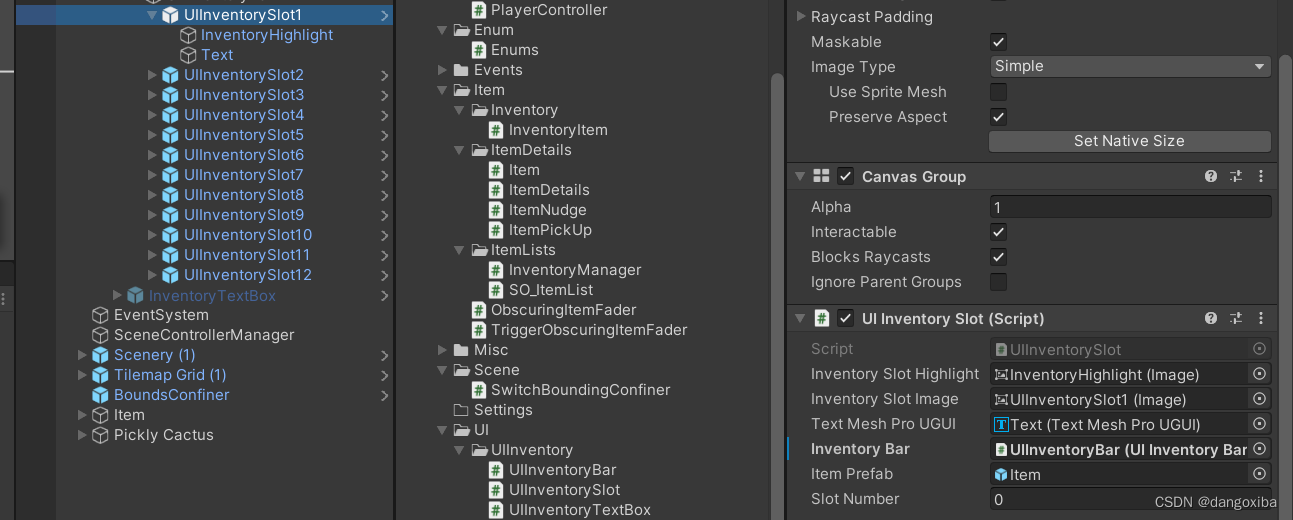The width and height of the screenshot is (1293, 520).
Task: Open the ItemPickUp script file
Action: (541, 230)
